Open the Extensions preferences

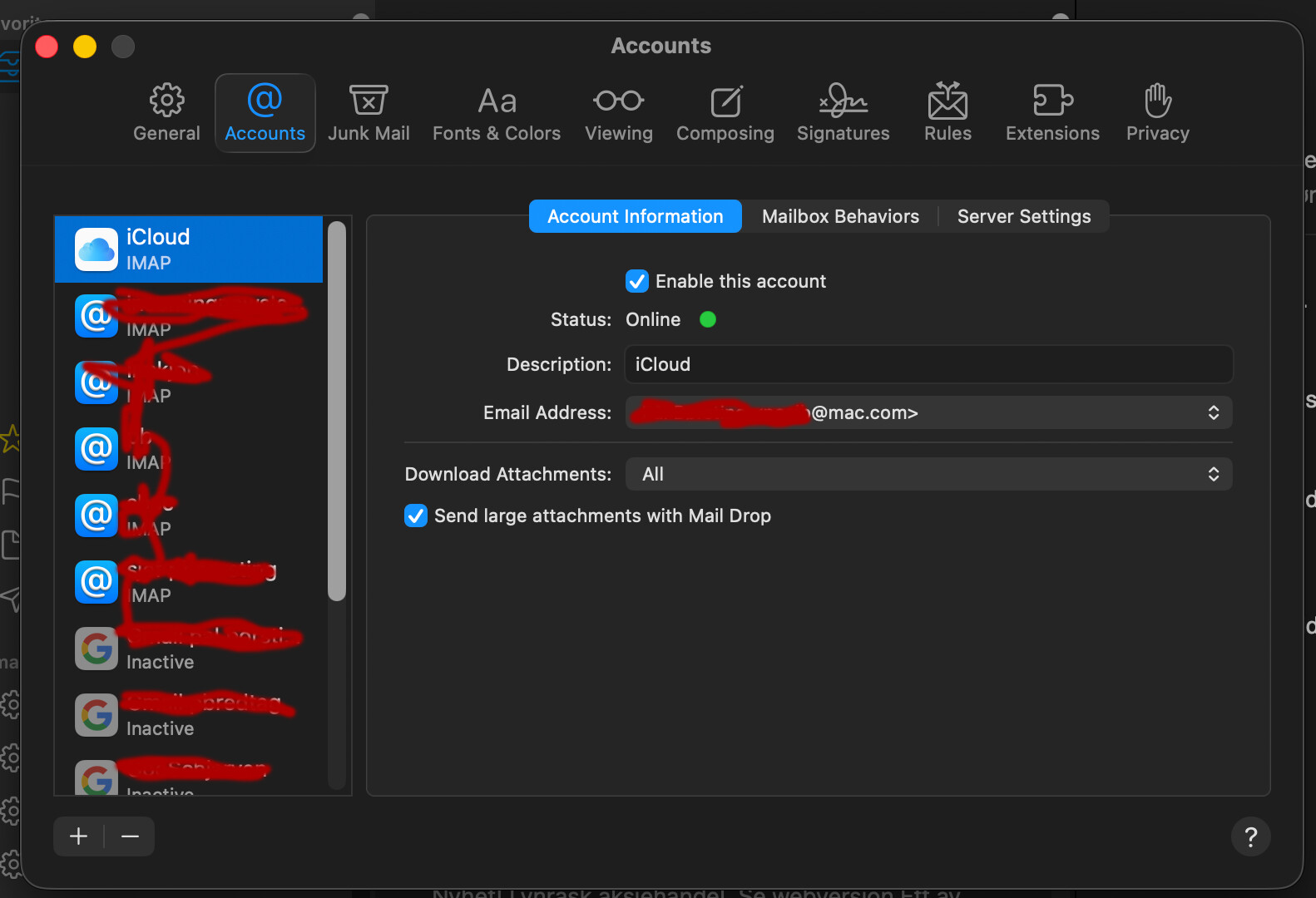(1052, 113)
